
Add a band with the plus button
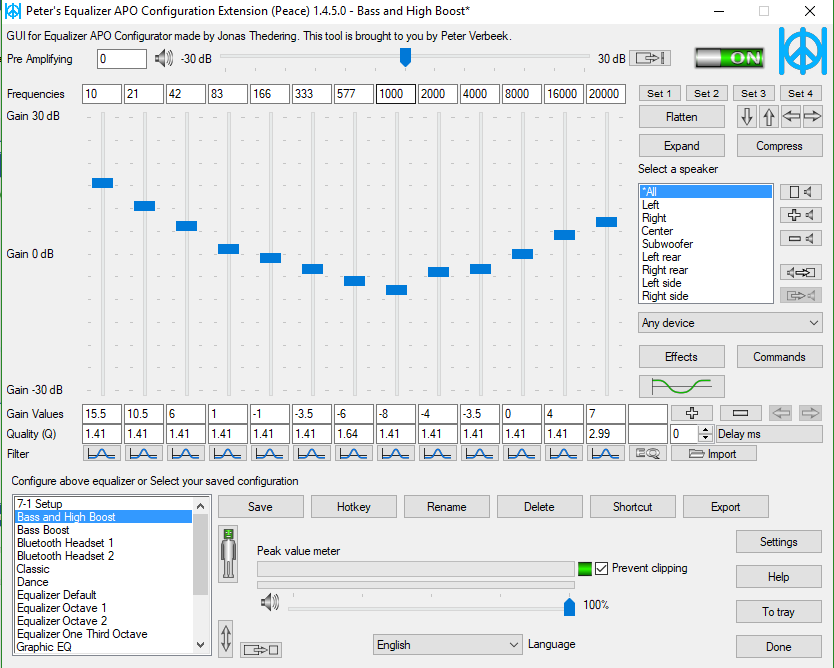click(692, 413)
